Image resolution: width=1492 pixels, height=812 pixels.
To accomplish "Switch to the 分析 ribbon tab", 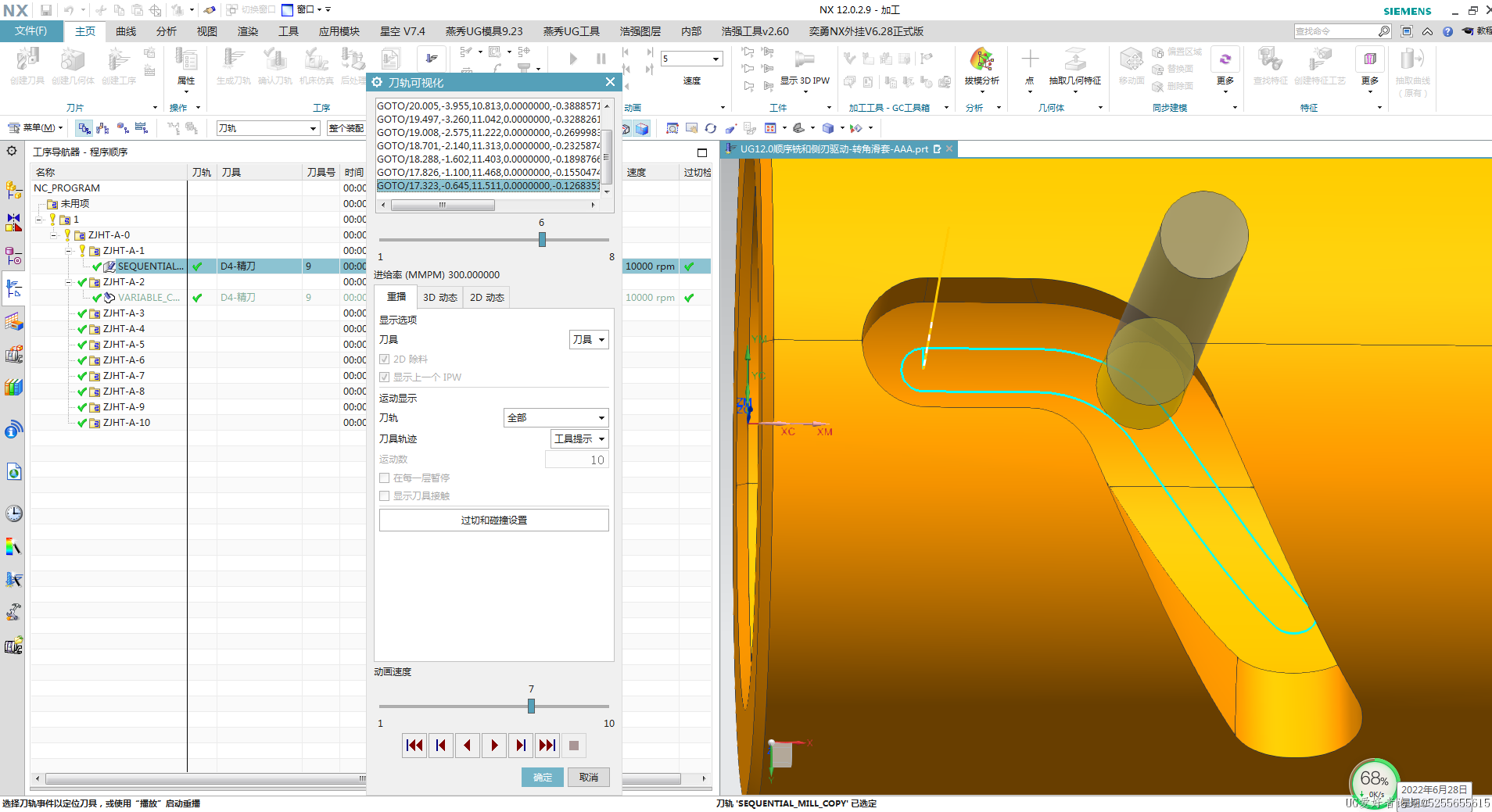I will 167,31.
